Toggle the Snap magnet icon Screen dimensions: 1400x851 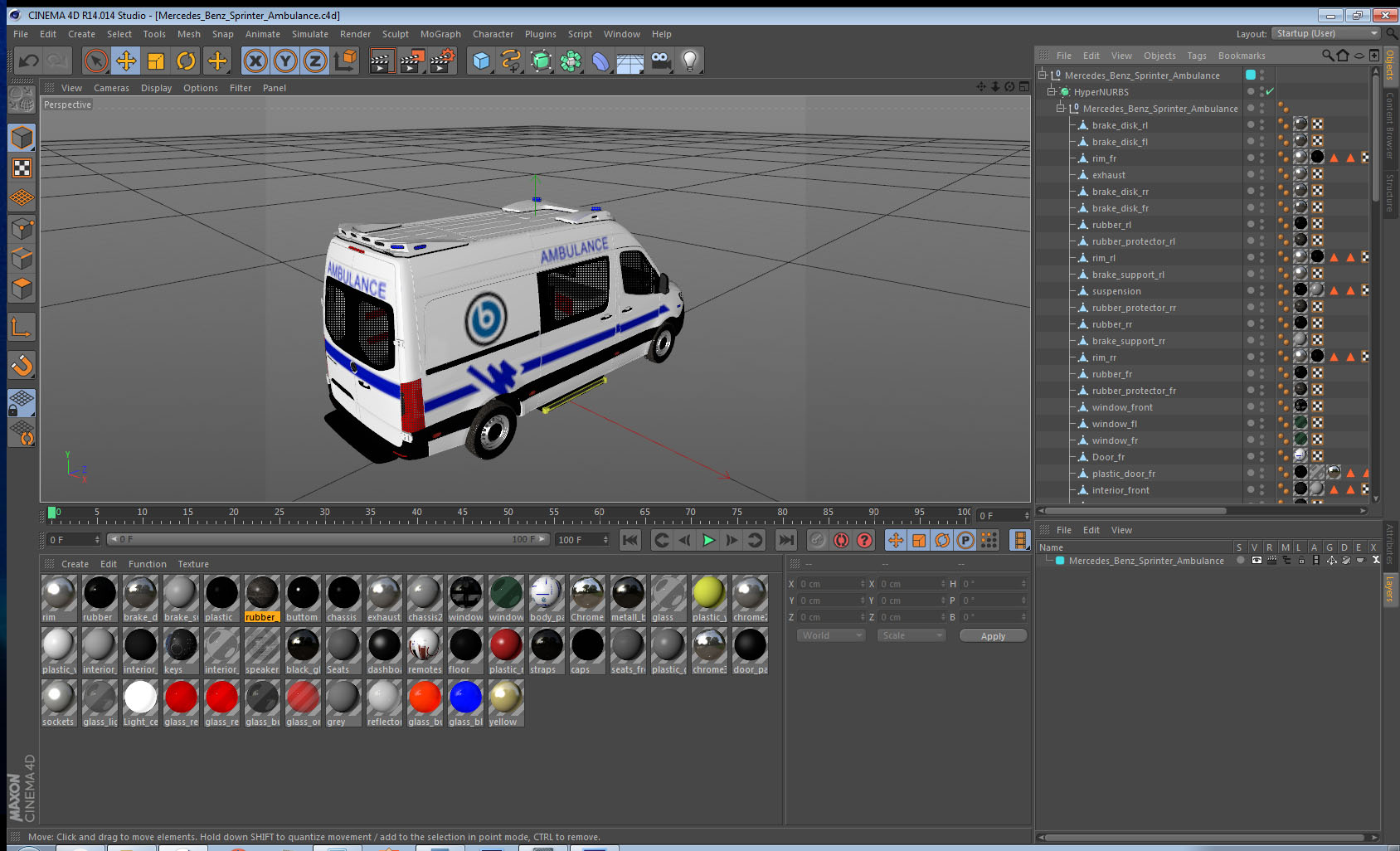(22, 365)
